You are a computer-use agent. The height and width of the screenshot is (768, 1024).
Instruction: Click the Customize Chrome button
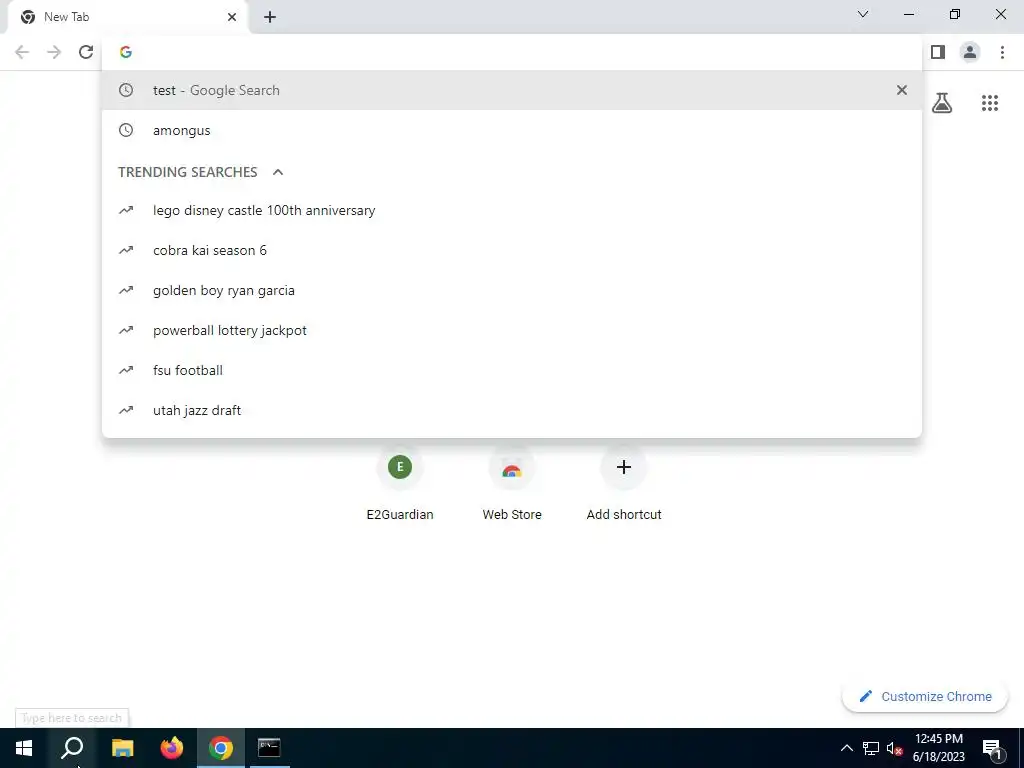click(925, 696)
